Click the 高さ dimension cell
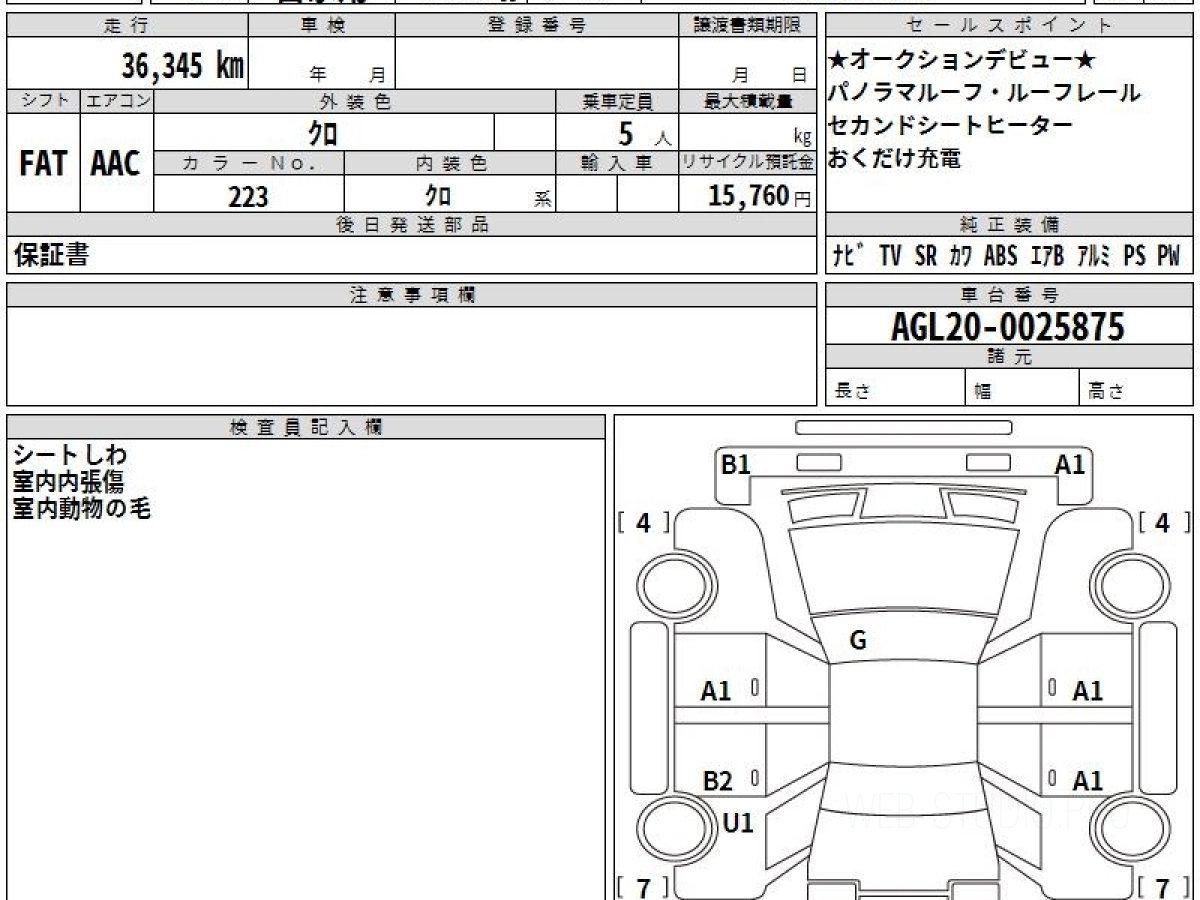The image size is (1200, 900). tap(1136, 388)
